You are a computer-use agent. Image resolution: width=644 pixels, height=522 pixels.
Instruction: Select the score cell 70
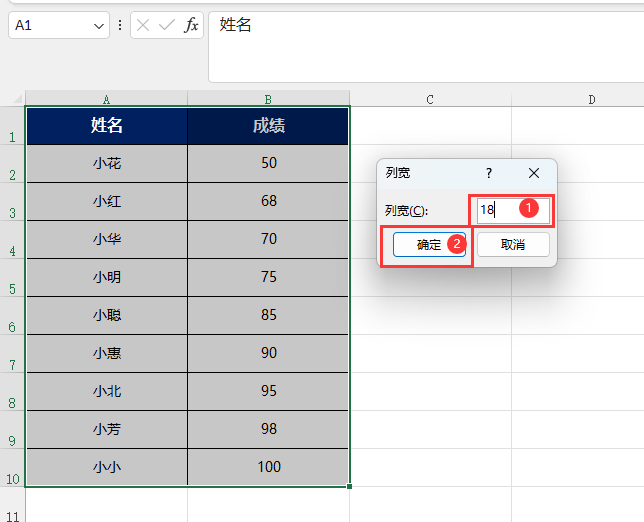(x=268, y=239)
